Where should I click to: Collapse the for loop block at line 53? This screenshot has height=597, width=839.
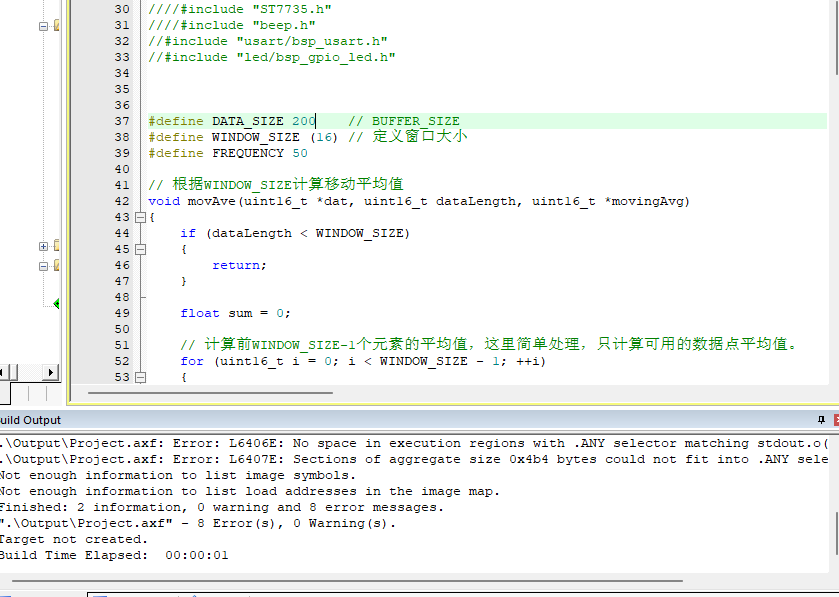tap(140, 377)
